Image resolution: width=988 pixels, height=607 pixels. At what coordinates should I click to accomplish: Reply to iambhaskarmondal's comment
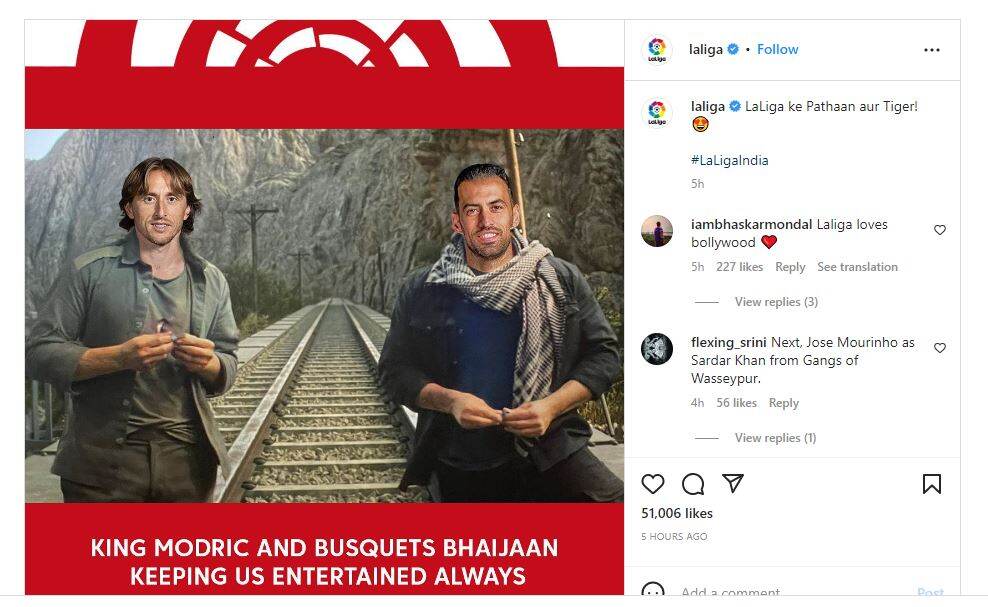790,267
